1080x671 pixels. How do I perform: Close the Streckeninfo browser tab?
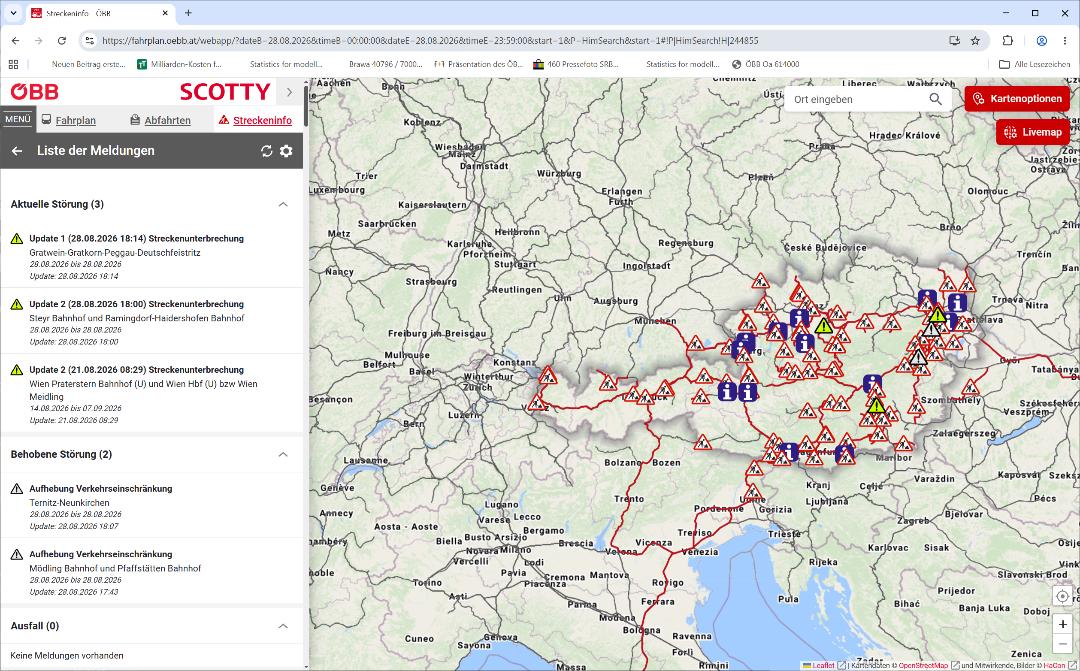pyautogui.click(x=165, y=12)
